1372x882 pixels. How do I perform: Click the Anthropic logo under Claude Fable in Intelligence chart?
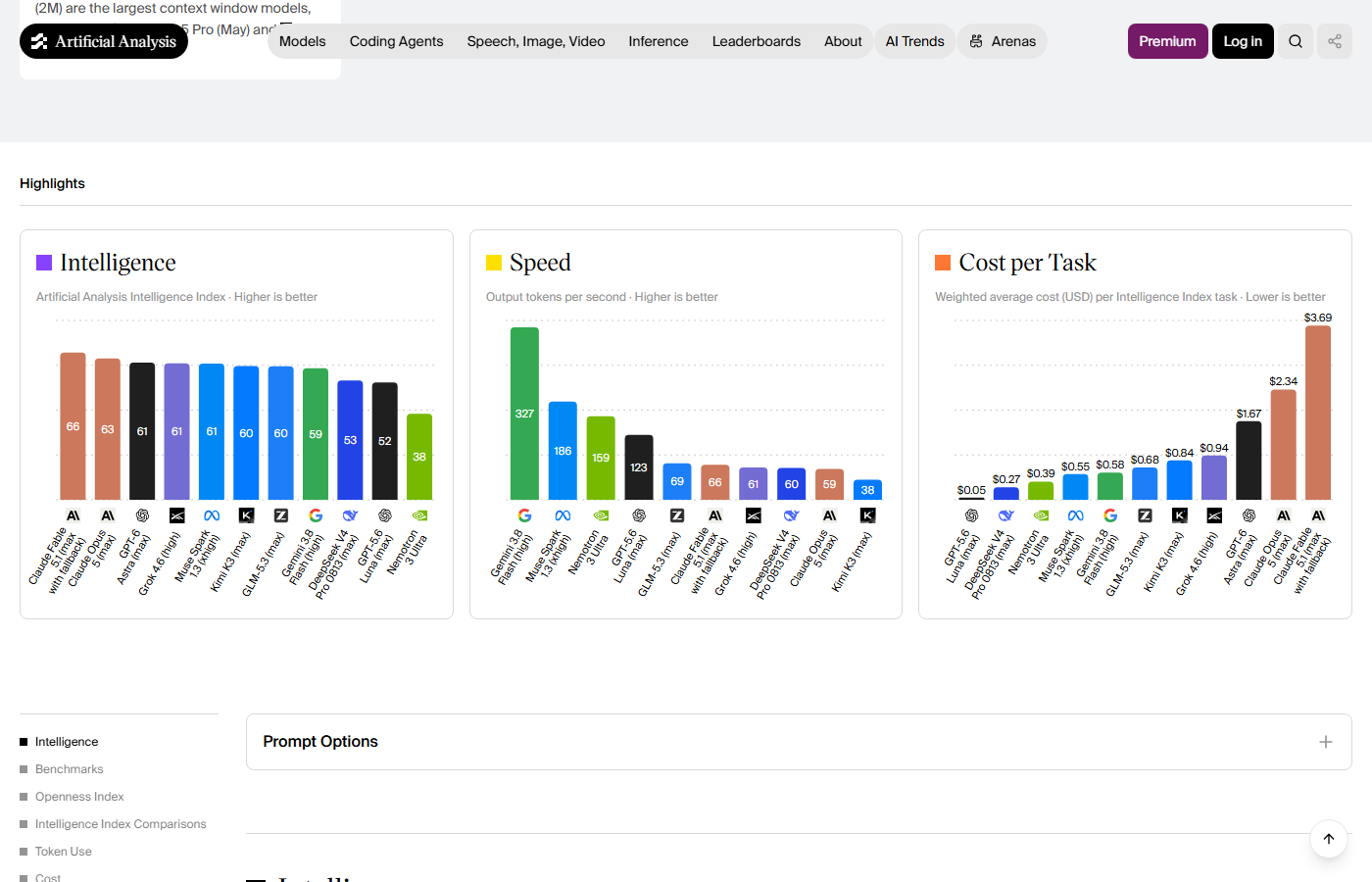[x=73, y=515]
